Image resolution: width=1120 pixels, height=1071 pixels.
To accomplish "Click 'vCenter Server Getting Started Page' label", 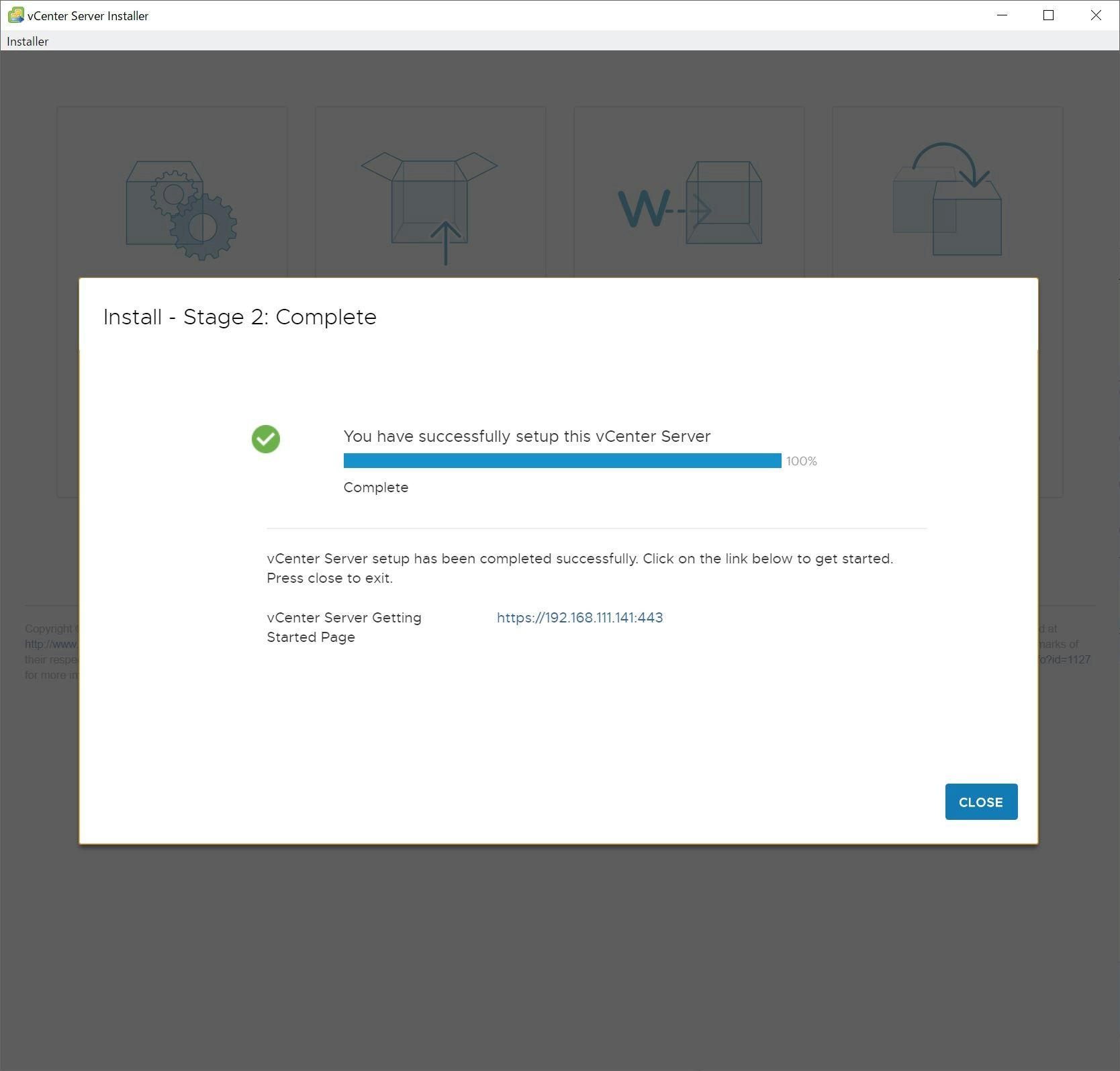I will [344, 627].
